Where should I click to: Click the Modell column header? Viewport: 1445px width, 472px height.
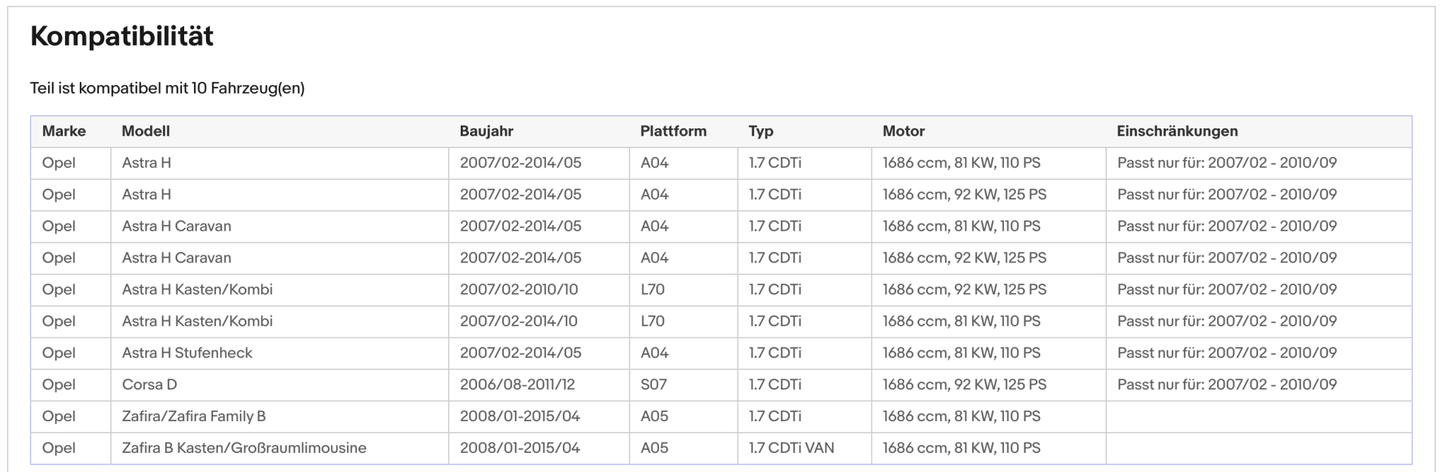click(x=146, y=131)
